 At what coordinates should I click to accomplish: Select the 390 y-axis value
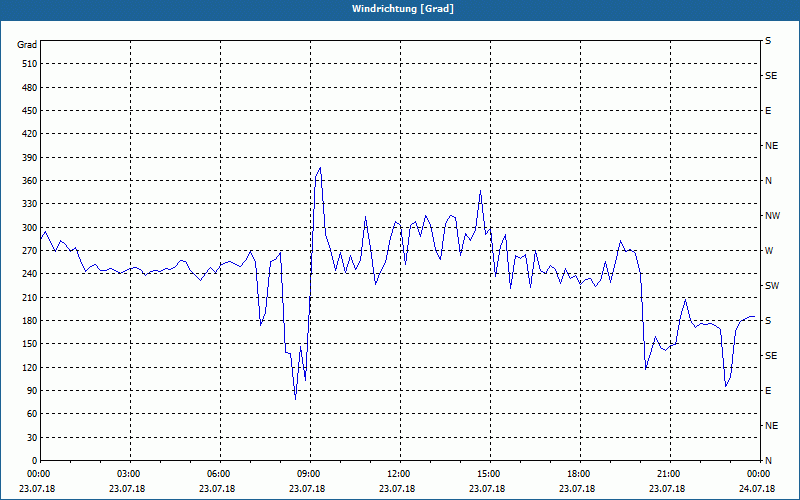30,158
